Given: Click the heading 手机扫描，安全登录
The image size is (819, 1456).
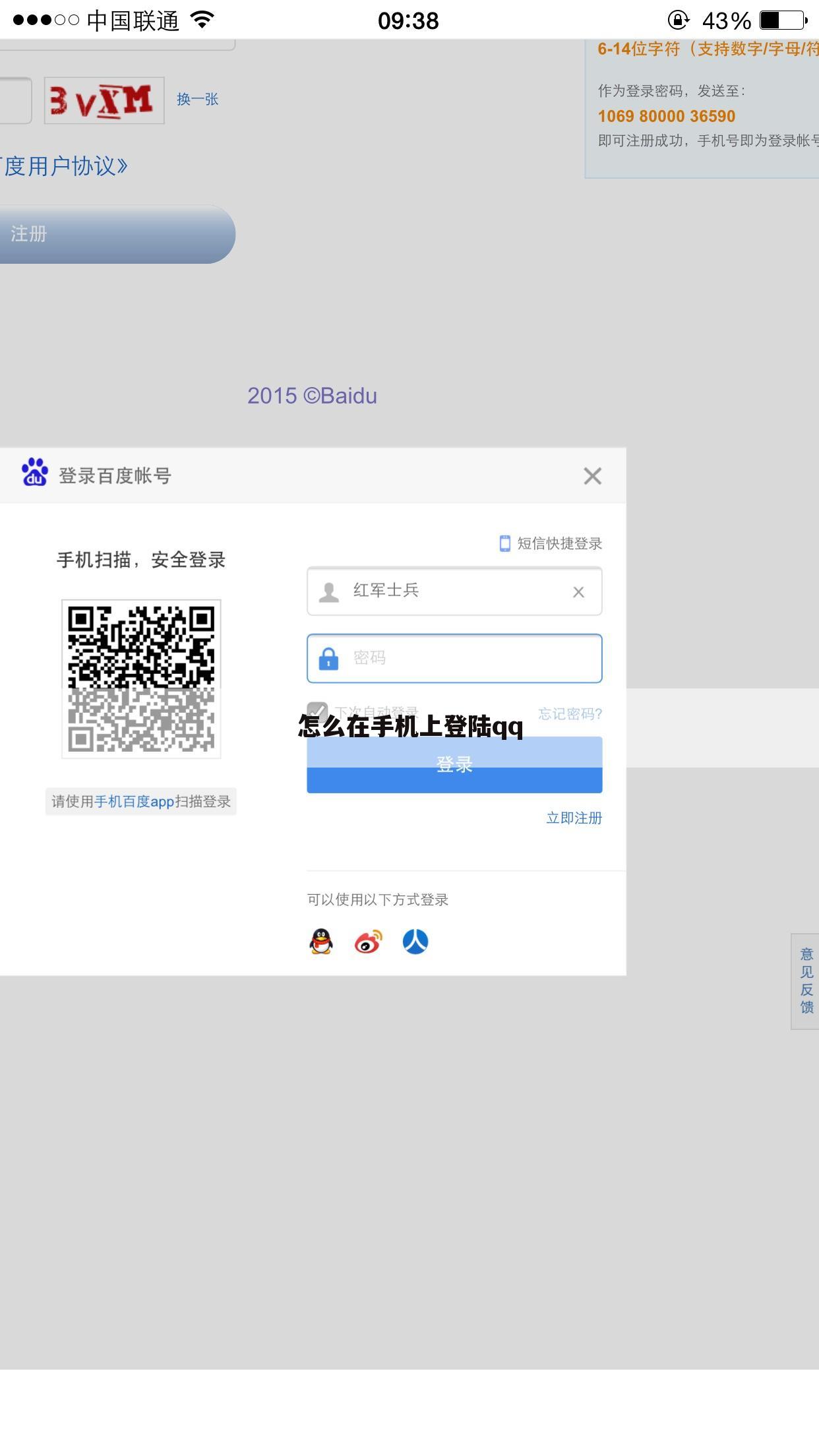Looking at the screenshot, I should (x=141, y=560).
